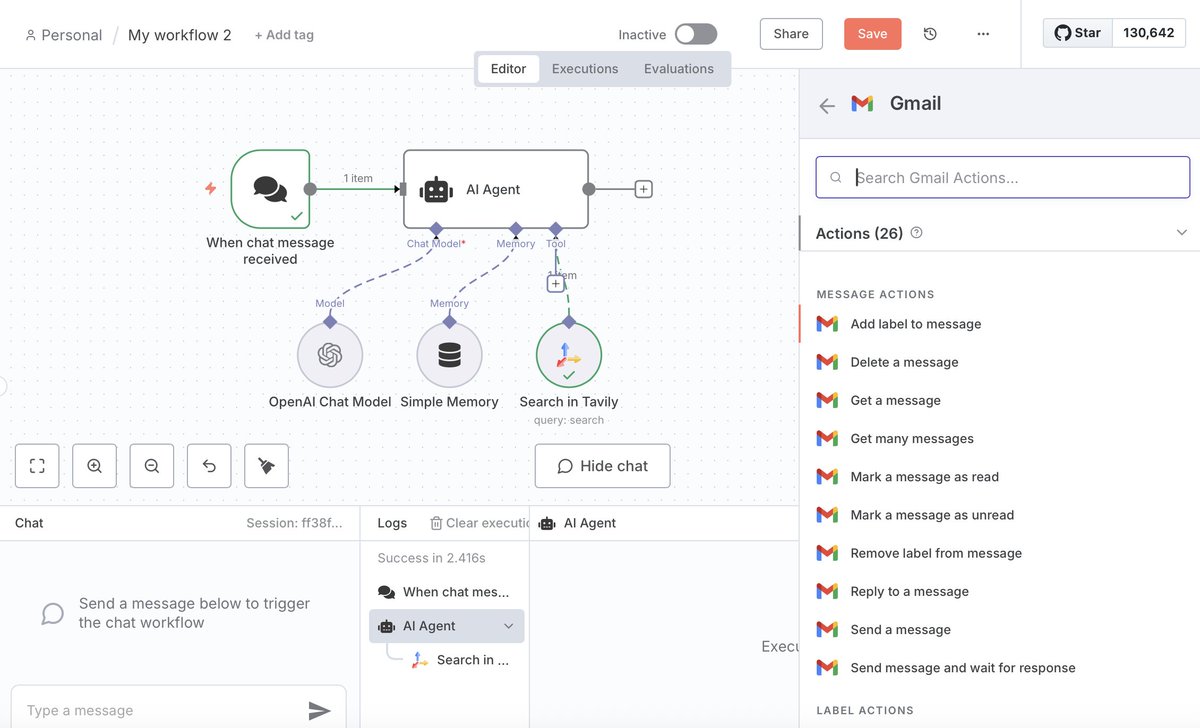Screen dimensions: 1200x728
Task: Click the Tool connector diamond on agent
Action: click(556, 228)
